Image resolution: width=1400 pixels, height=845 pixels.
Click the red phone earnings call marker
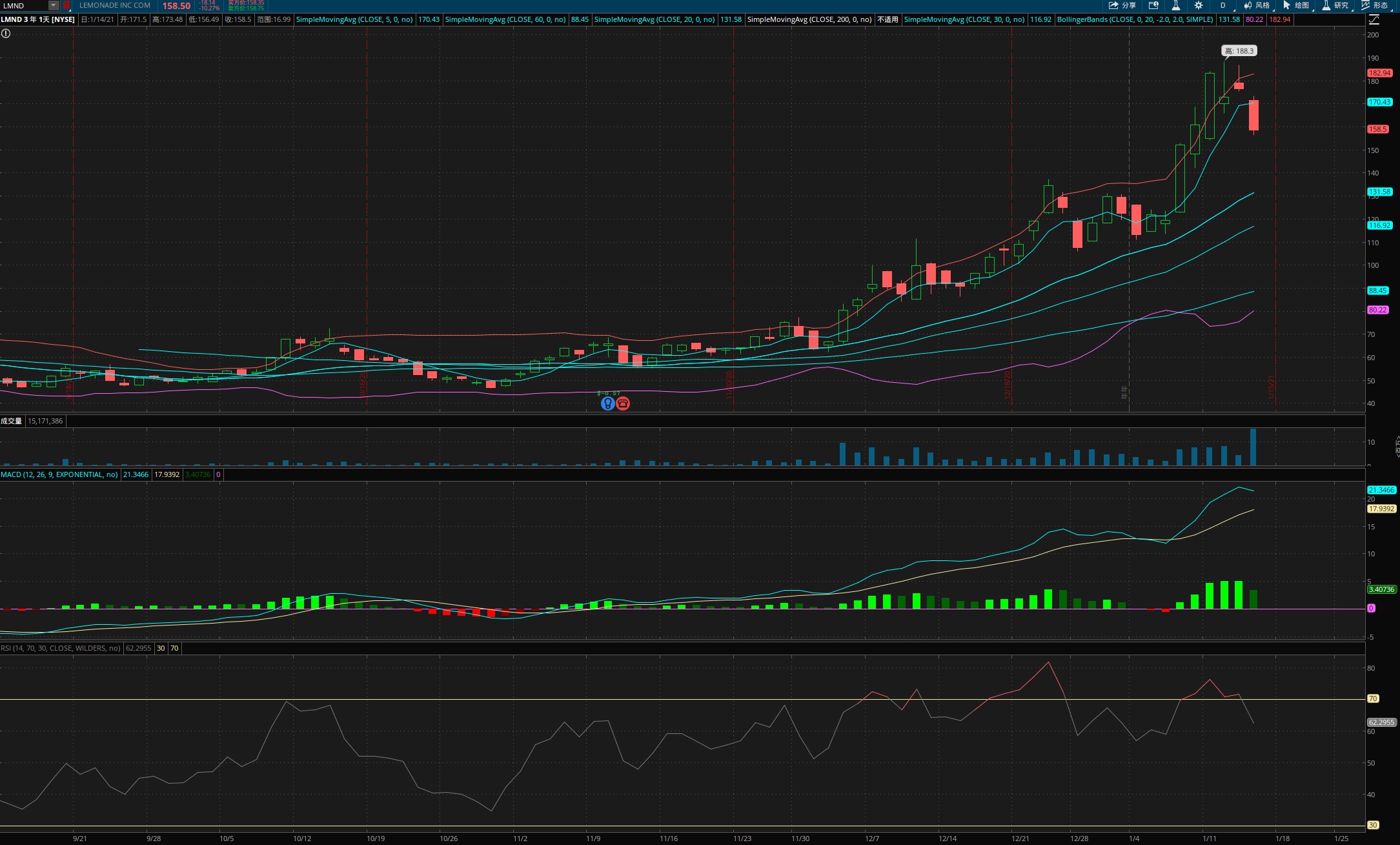623,403
